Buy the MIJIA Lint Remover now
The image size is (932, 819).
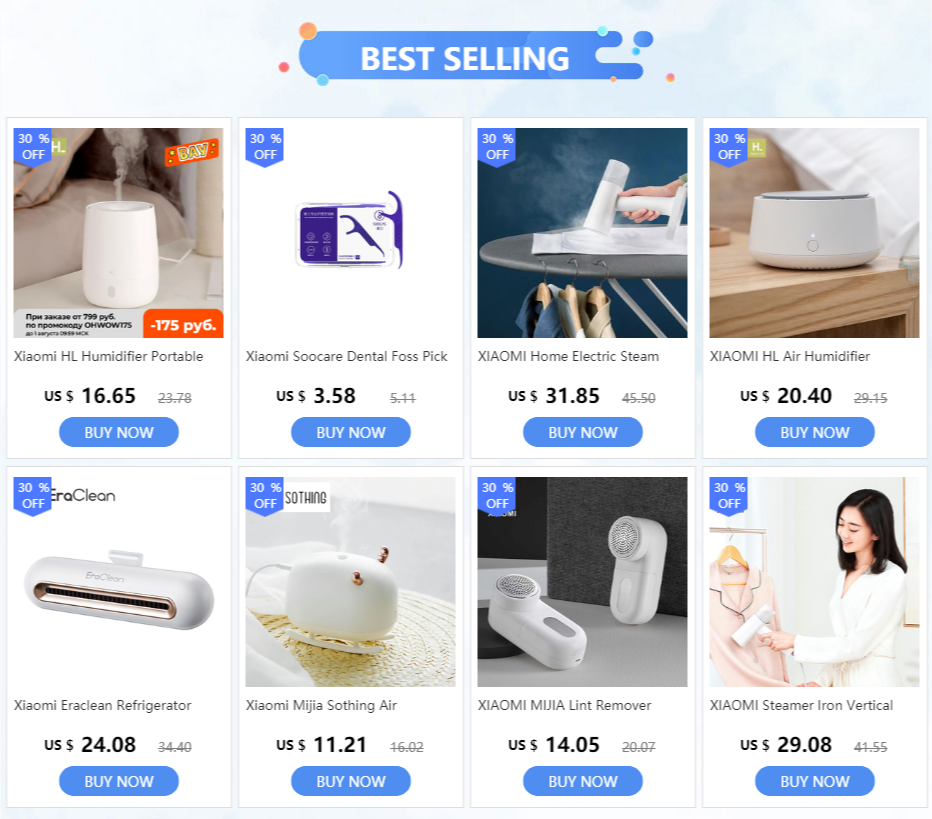(x=582, y=781)
